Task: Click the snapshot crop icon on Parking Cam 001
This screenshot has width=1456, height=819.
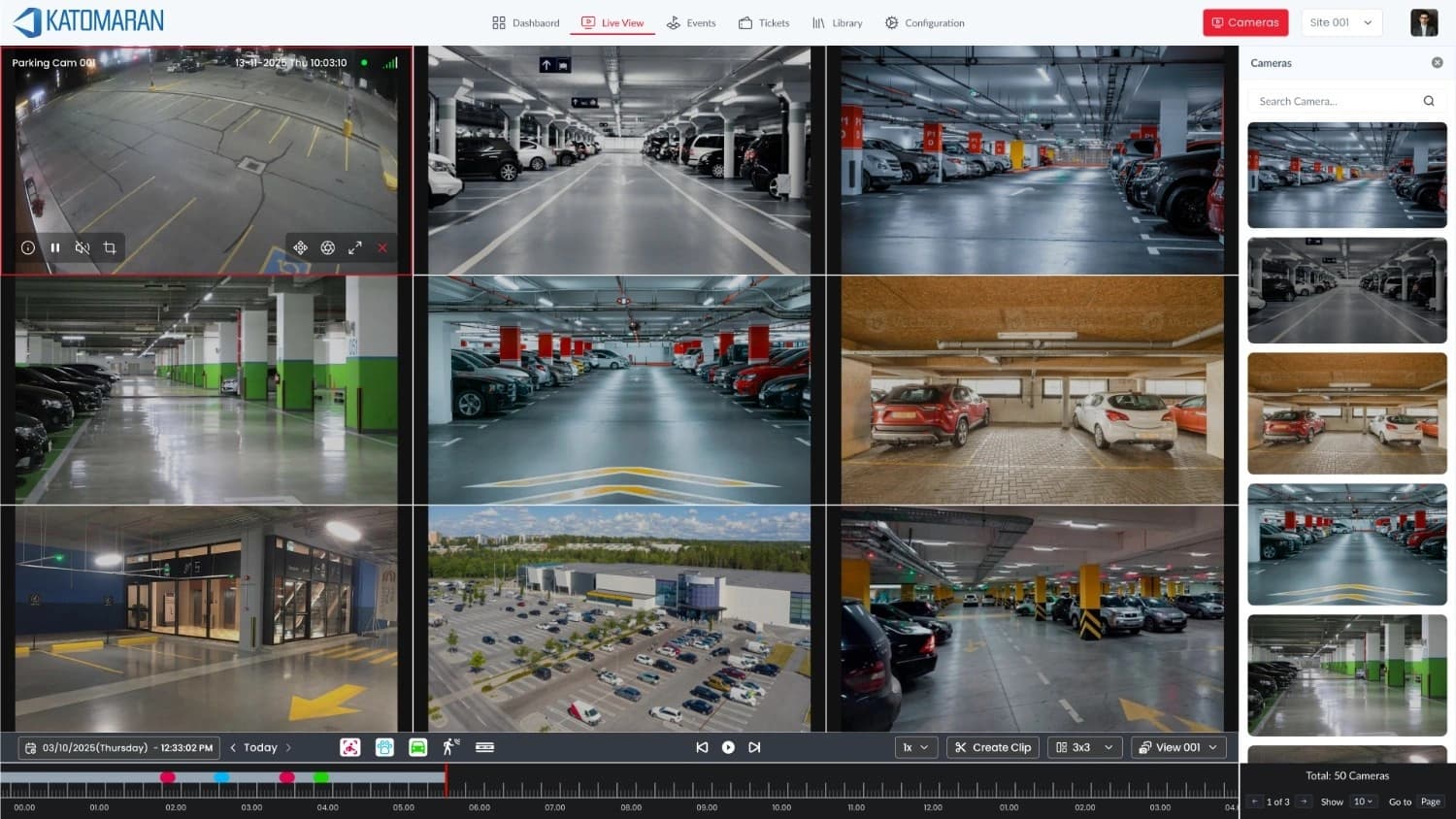Action: (110, 247)
